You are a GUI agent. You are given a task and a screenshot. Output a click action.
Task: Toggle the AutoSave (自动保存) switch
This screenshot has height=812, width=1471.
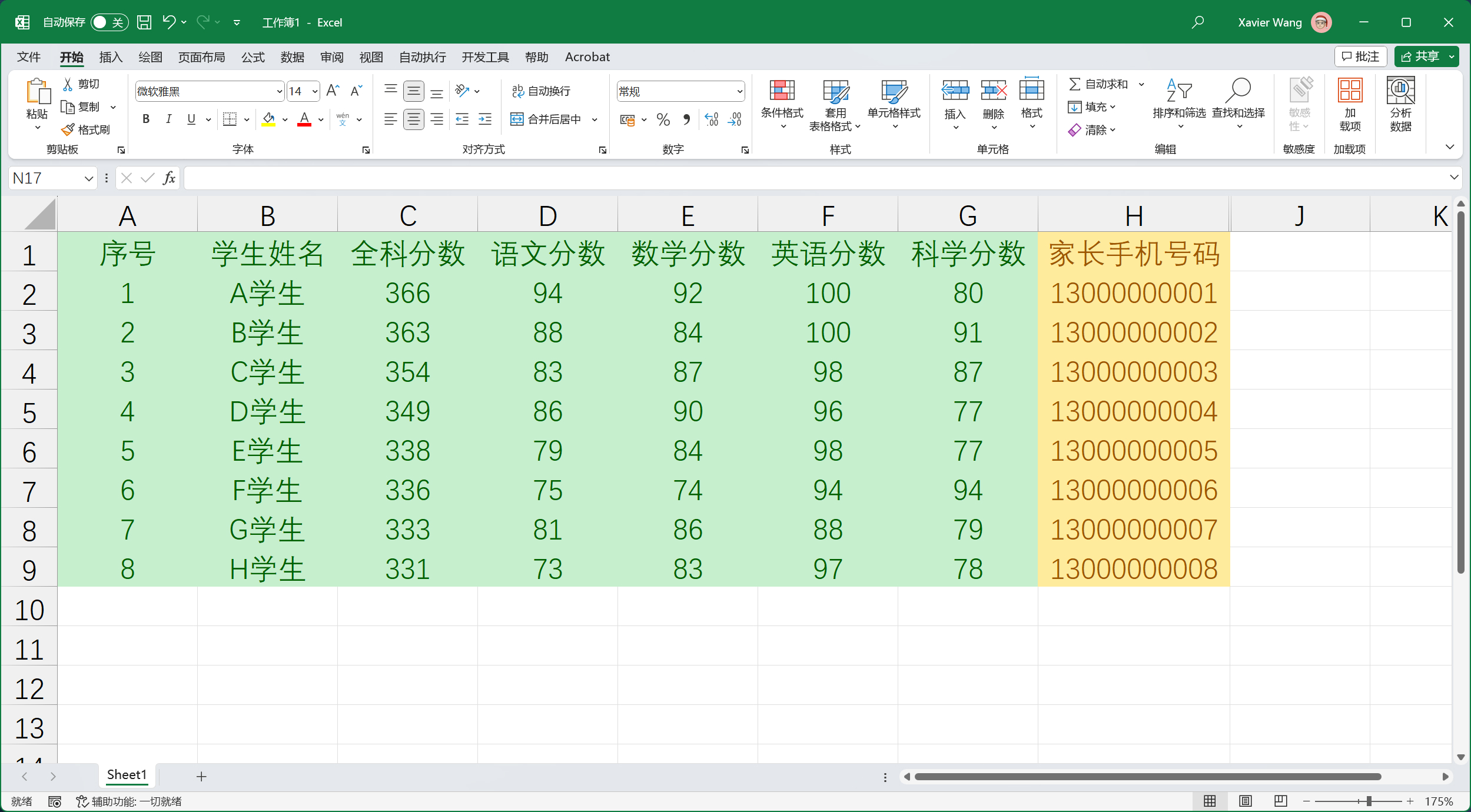pyautogui.click(x=109, y=22)
